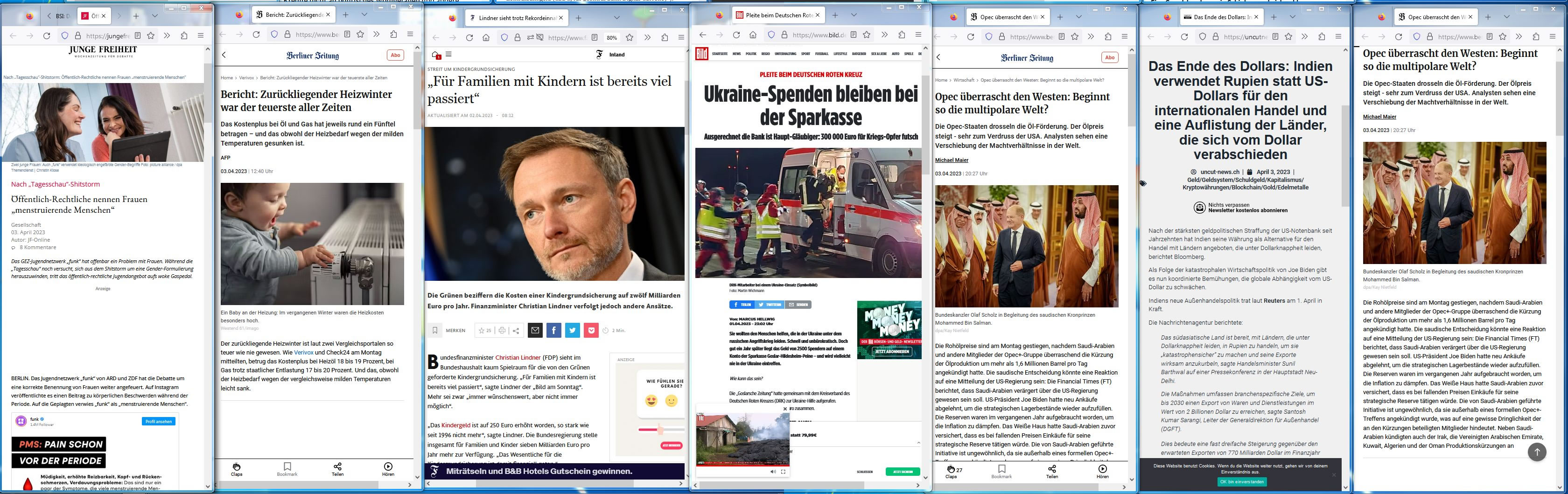Print the FAZ Lindner article

click(502, 330)
